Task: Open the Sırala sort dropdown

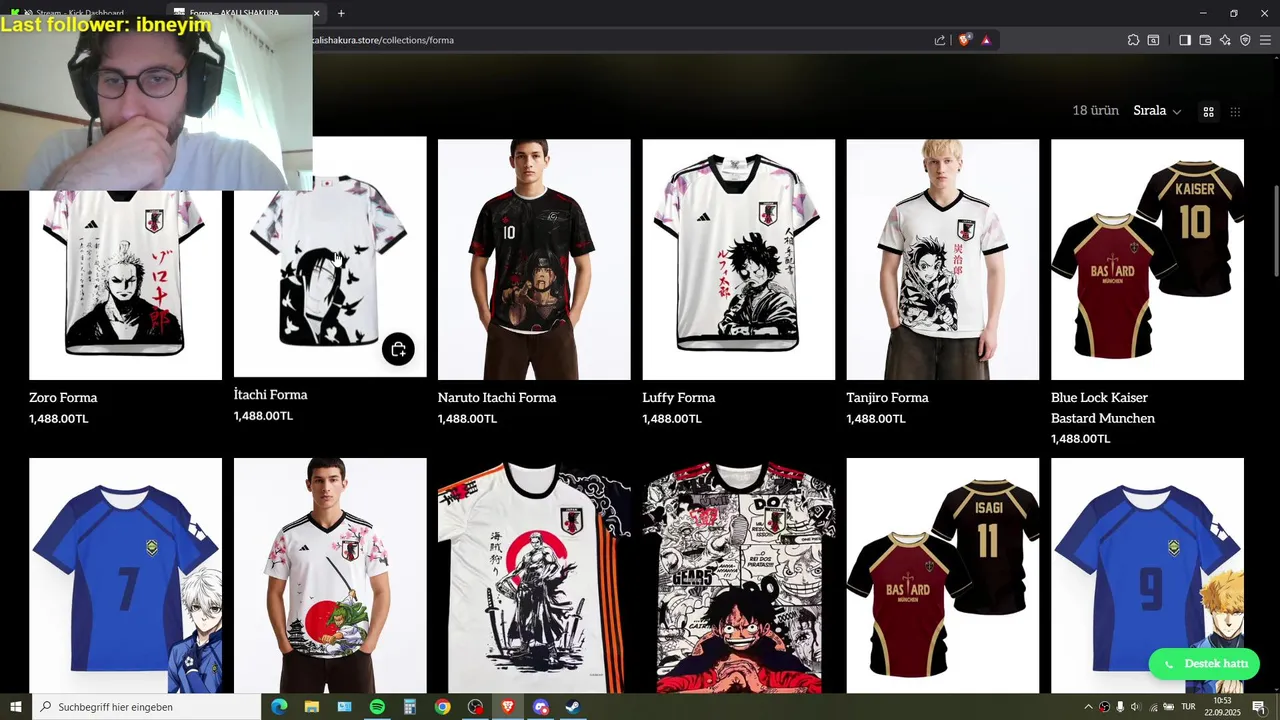Action: [1157, 111]
